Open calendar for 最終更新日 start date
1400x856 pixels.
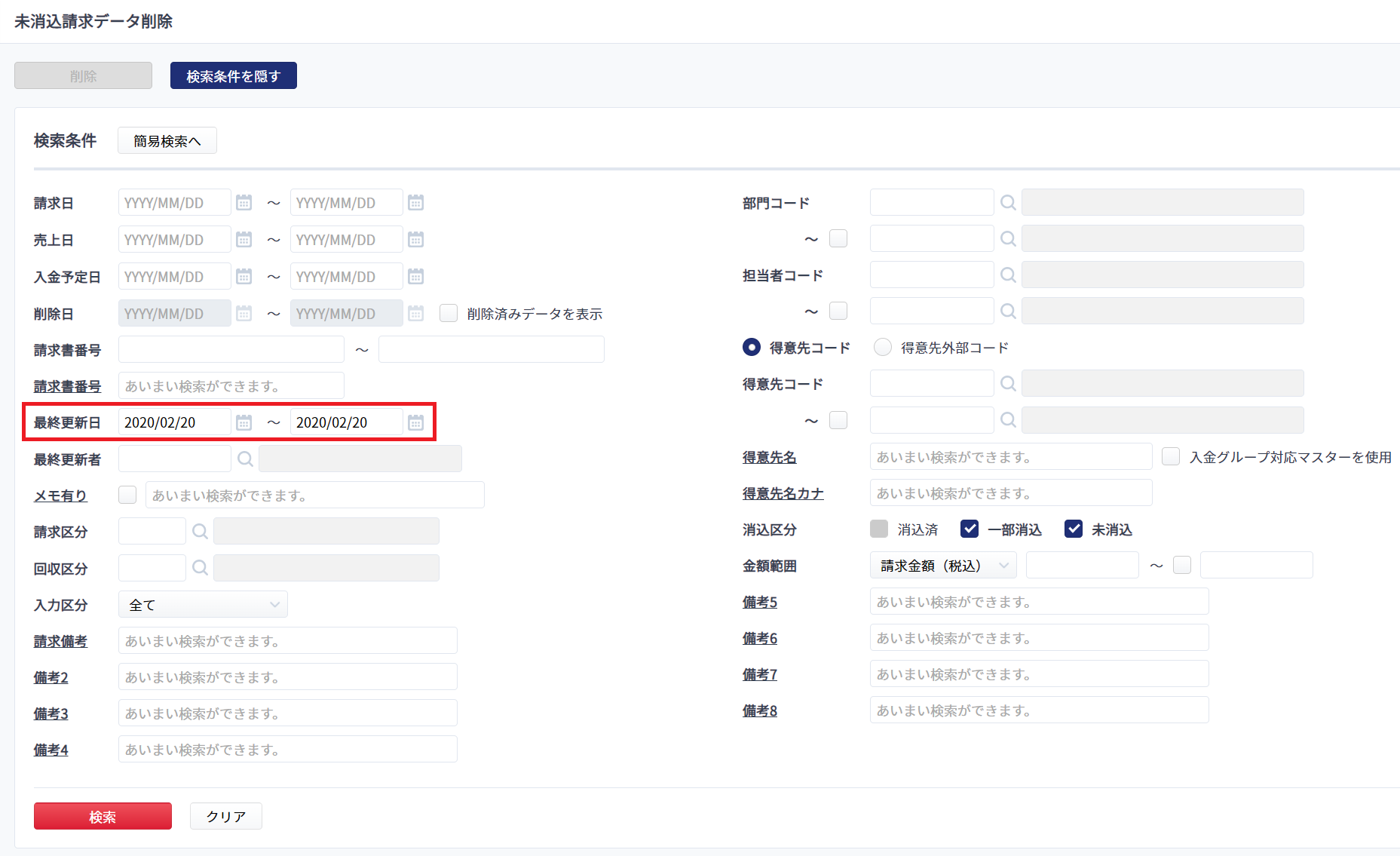[x=244, y=422]
